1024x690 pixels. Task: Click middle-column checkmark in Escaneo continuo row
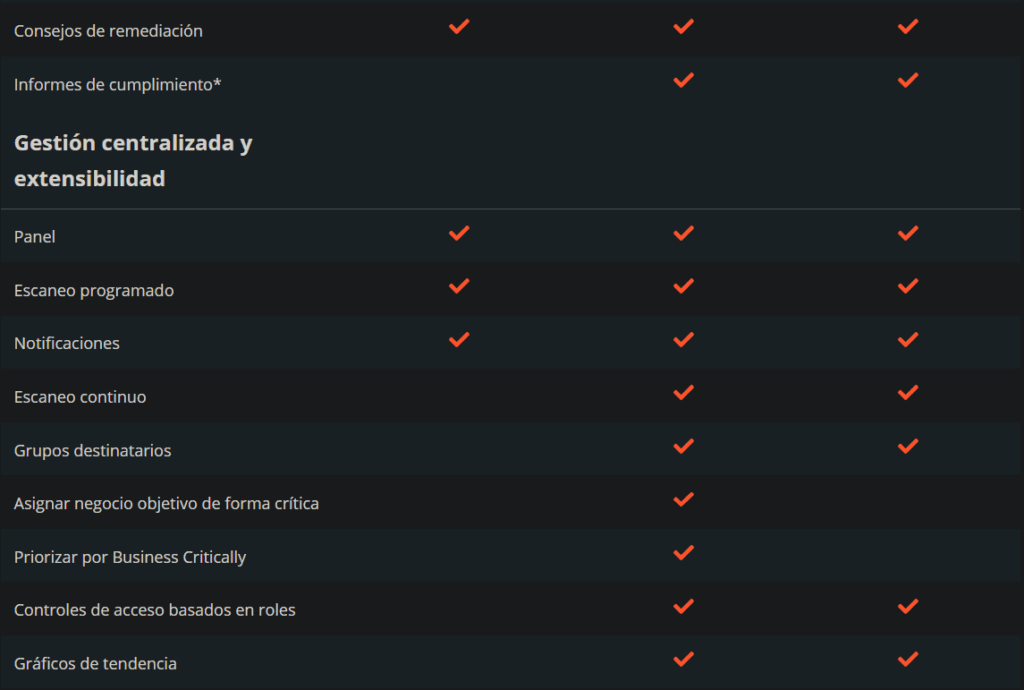coord(684,393)
